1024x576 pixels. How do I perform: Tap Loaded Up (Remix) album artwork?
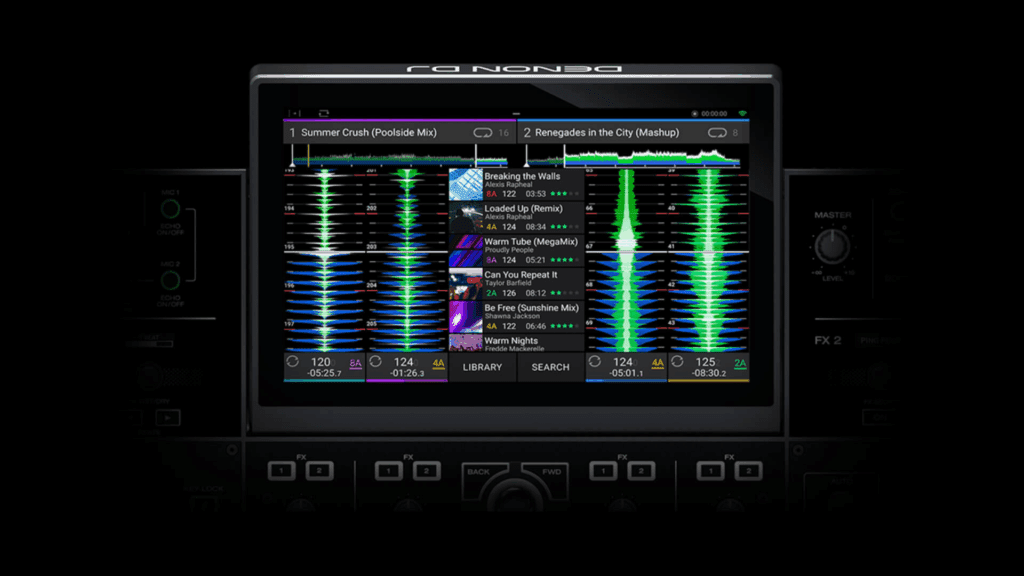(466, 217)
